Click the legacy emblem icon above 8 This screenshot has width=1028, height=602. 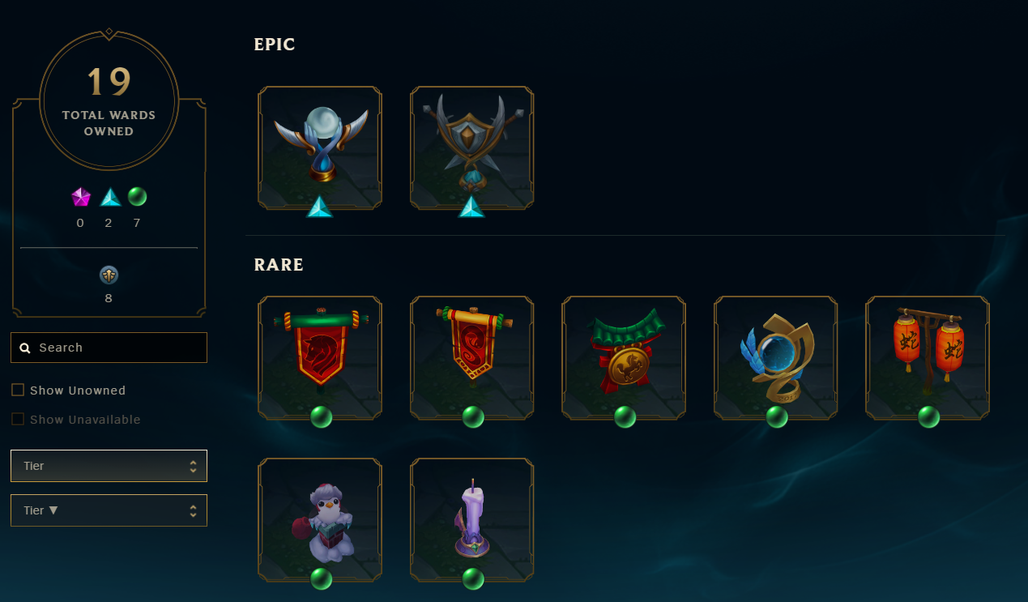click(109, 275)
